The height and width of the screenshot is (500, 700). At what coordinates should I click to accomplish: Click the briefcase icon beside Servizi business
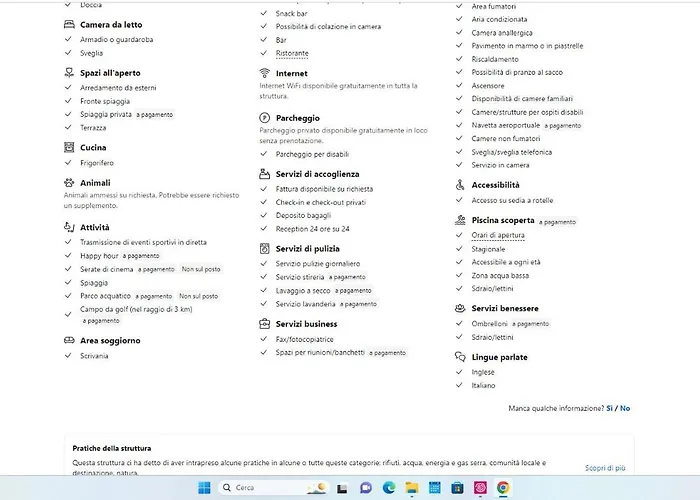click(x=264, y=324)
